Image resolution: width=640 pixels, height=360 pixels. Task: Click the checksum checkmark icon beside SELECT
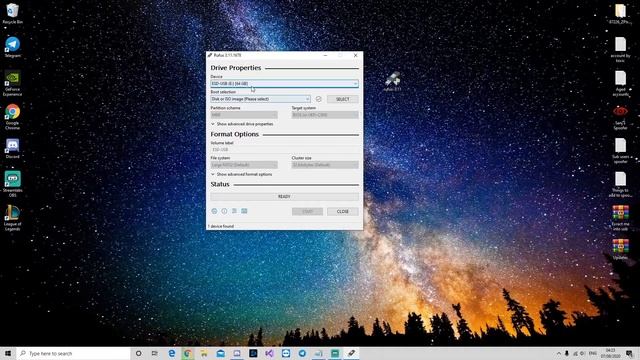coord(318,99)
